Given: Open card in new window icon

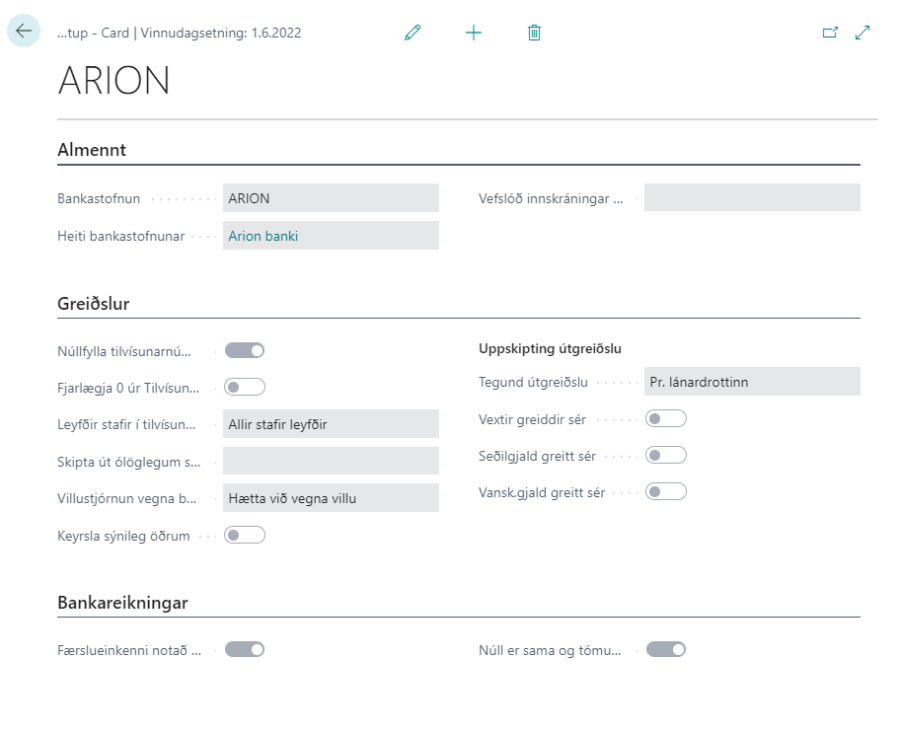Looking at the screenshot, I should 827,33.
